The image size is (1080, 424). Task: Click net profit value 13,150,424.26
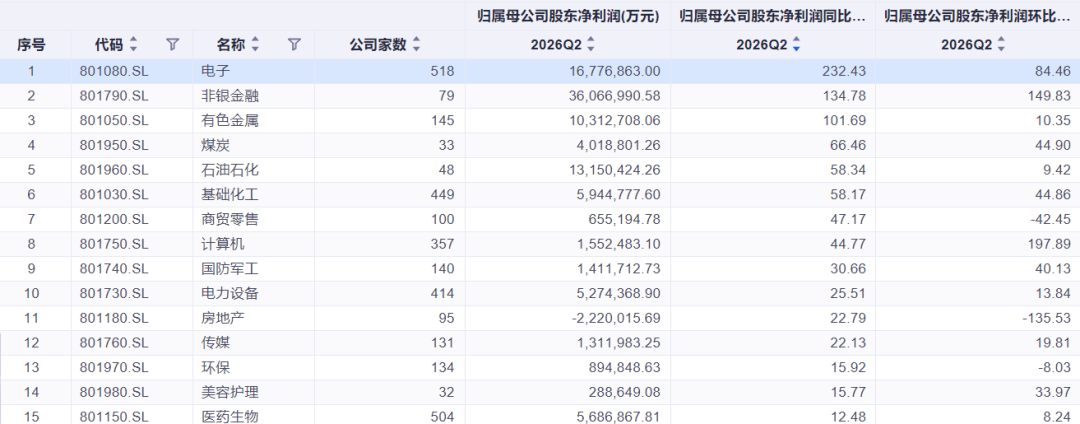coord(615,170)
